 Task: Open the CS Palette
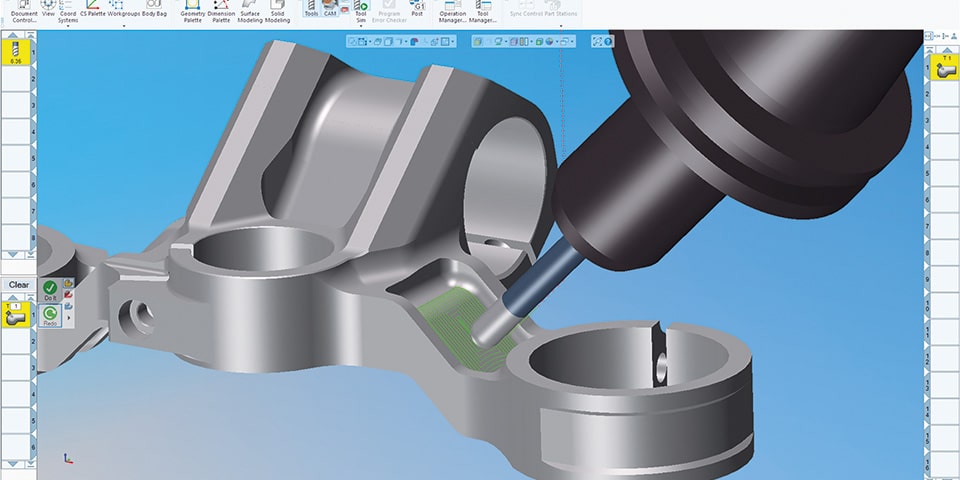click(91, 9)
